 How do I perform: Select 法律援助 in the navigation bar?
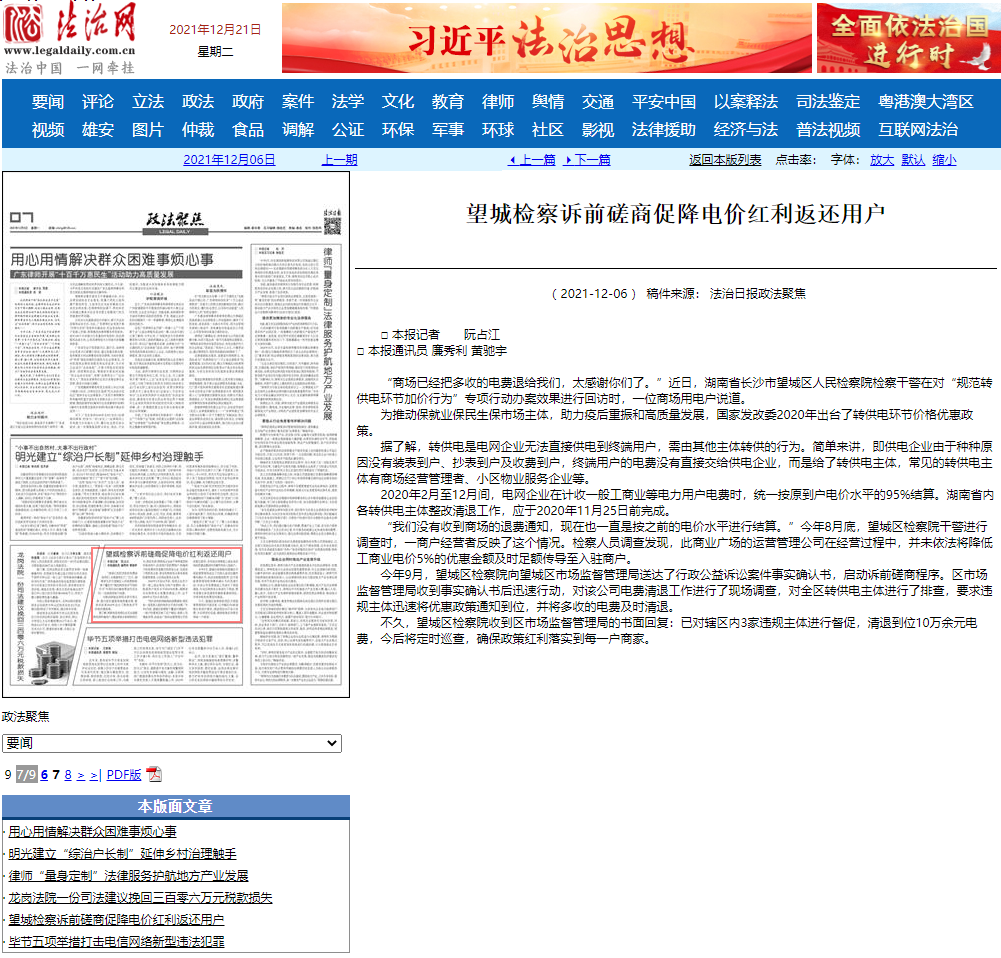pyautogui.click(x=663, y=130)
